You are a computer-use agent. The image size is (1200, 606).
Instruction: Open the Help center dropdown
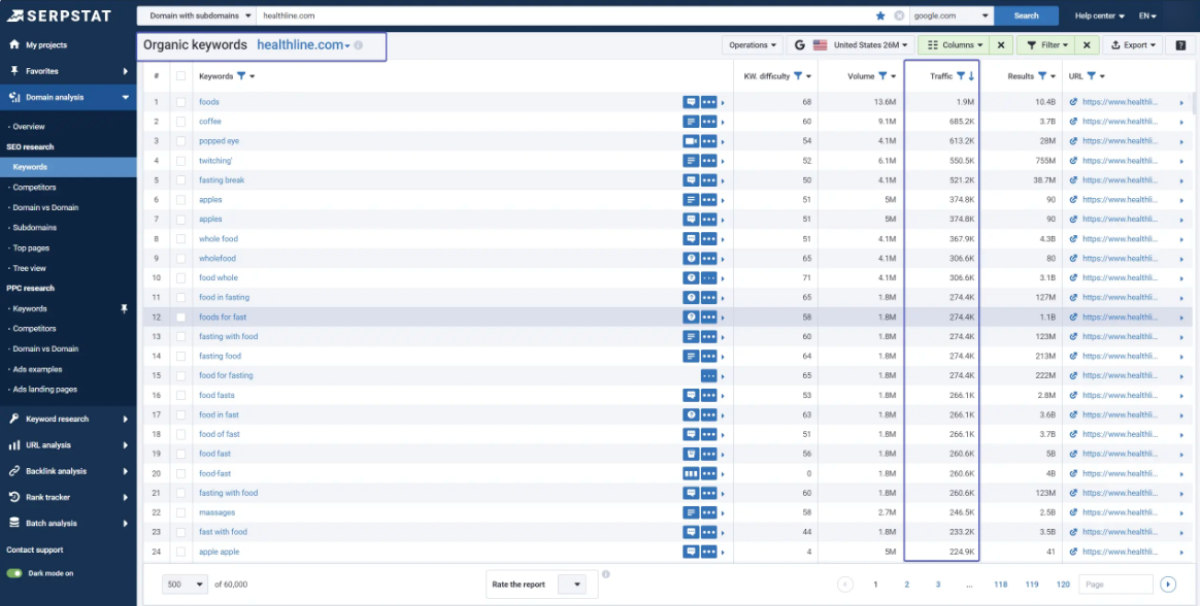tap(1099, 16)
